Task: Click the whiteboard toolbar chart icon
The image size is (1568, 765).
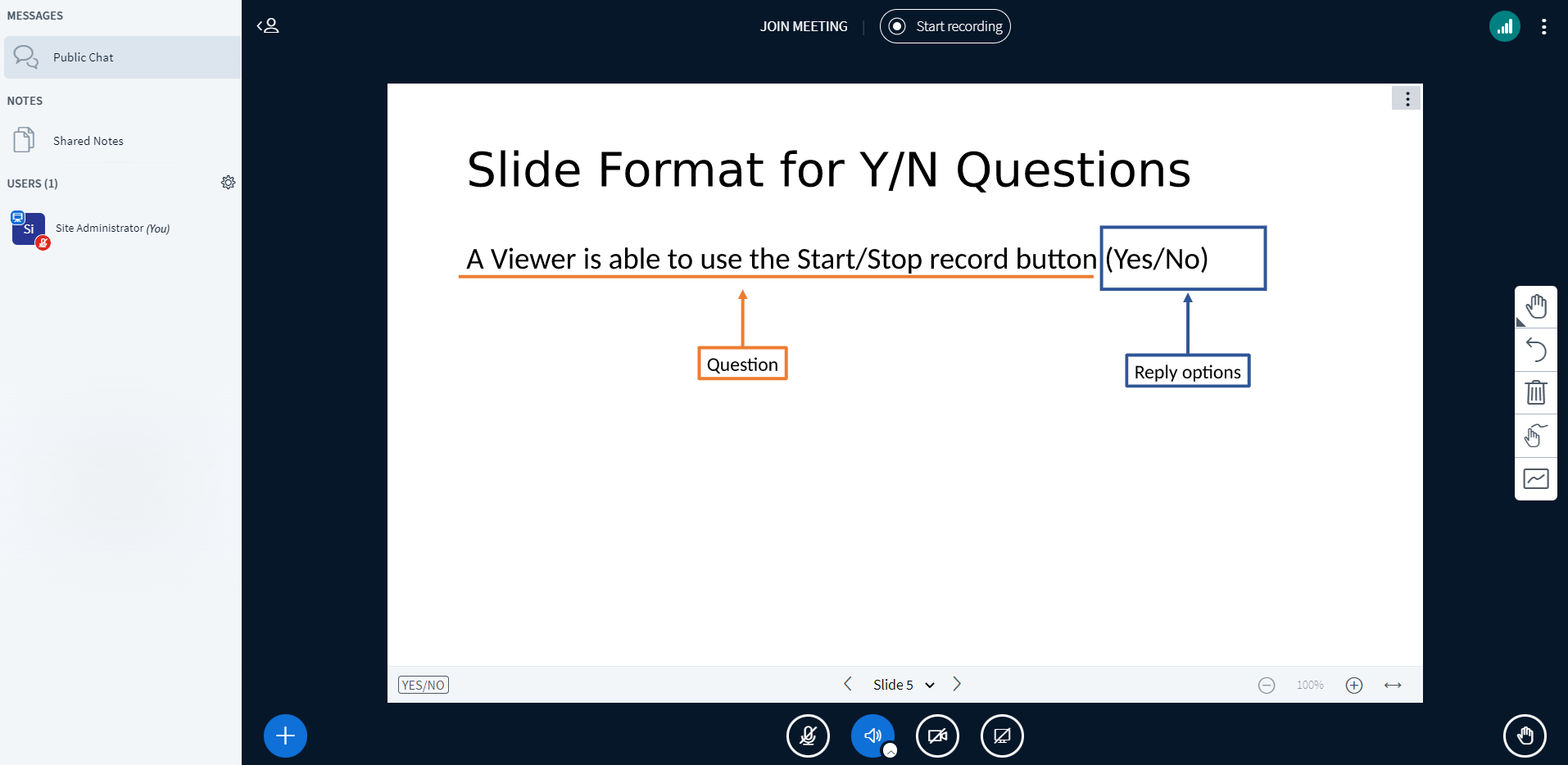Action: [x=1535, y=479]
